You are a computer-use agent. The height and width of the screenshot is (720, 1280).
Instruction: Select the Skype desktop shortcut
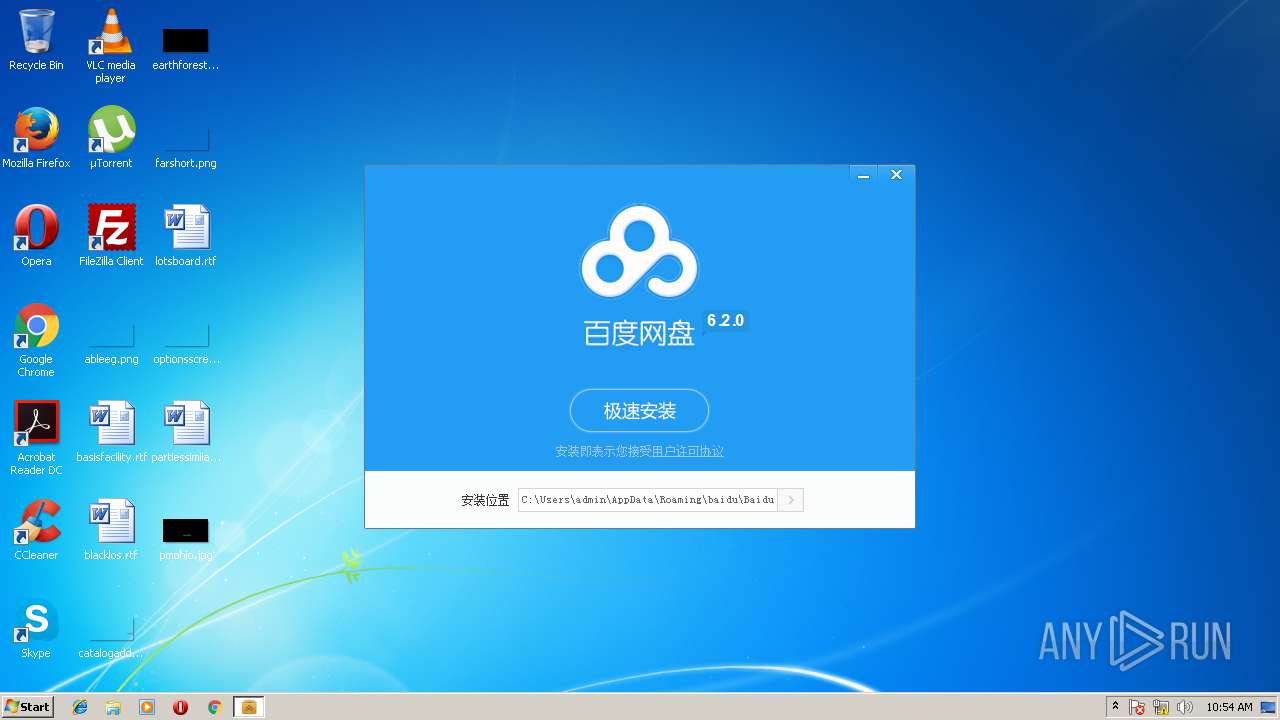tap(36, 628)
